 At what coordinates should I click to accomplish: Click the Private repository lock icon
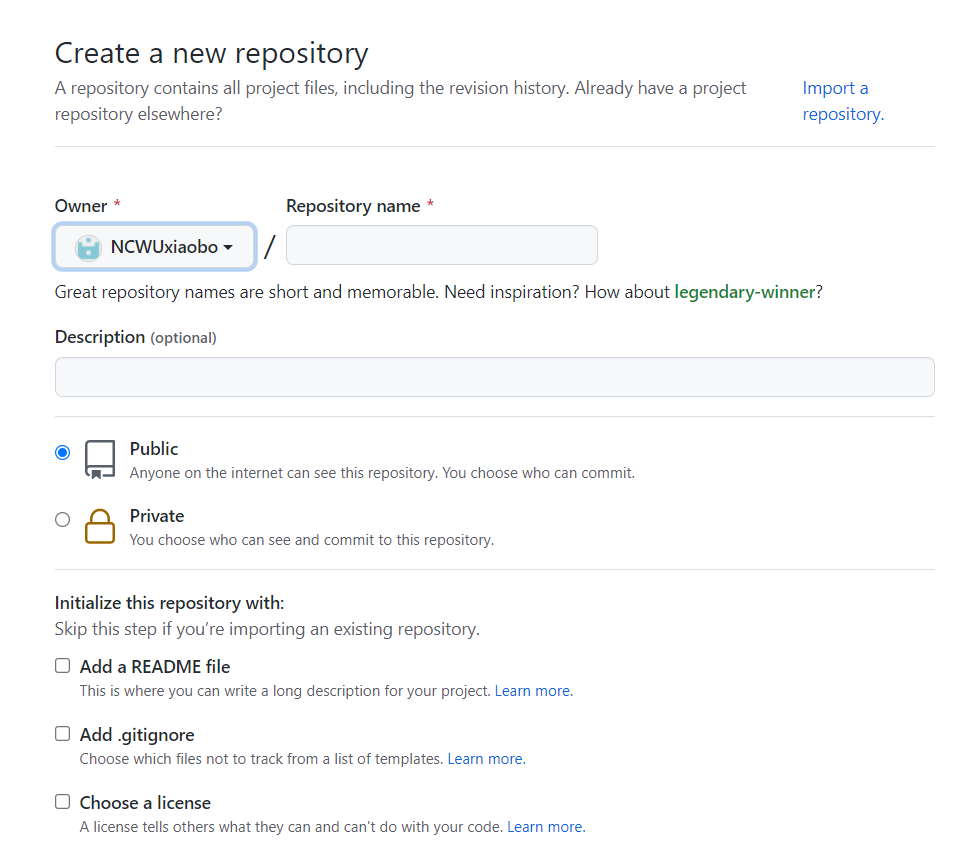click(x=100, y=526)
